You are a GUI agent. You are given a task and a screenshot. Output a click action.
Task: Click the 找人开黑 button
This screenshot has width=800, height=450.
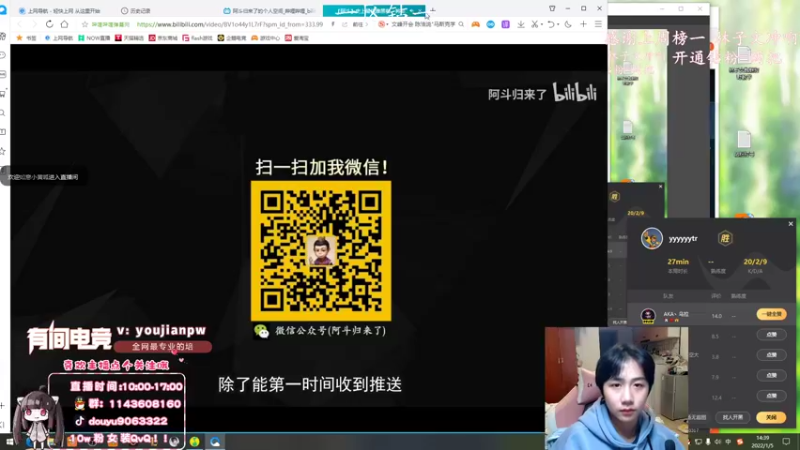[733, 417]
